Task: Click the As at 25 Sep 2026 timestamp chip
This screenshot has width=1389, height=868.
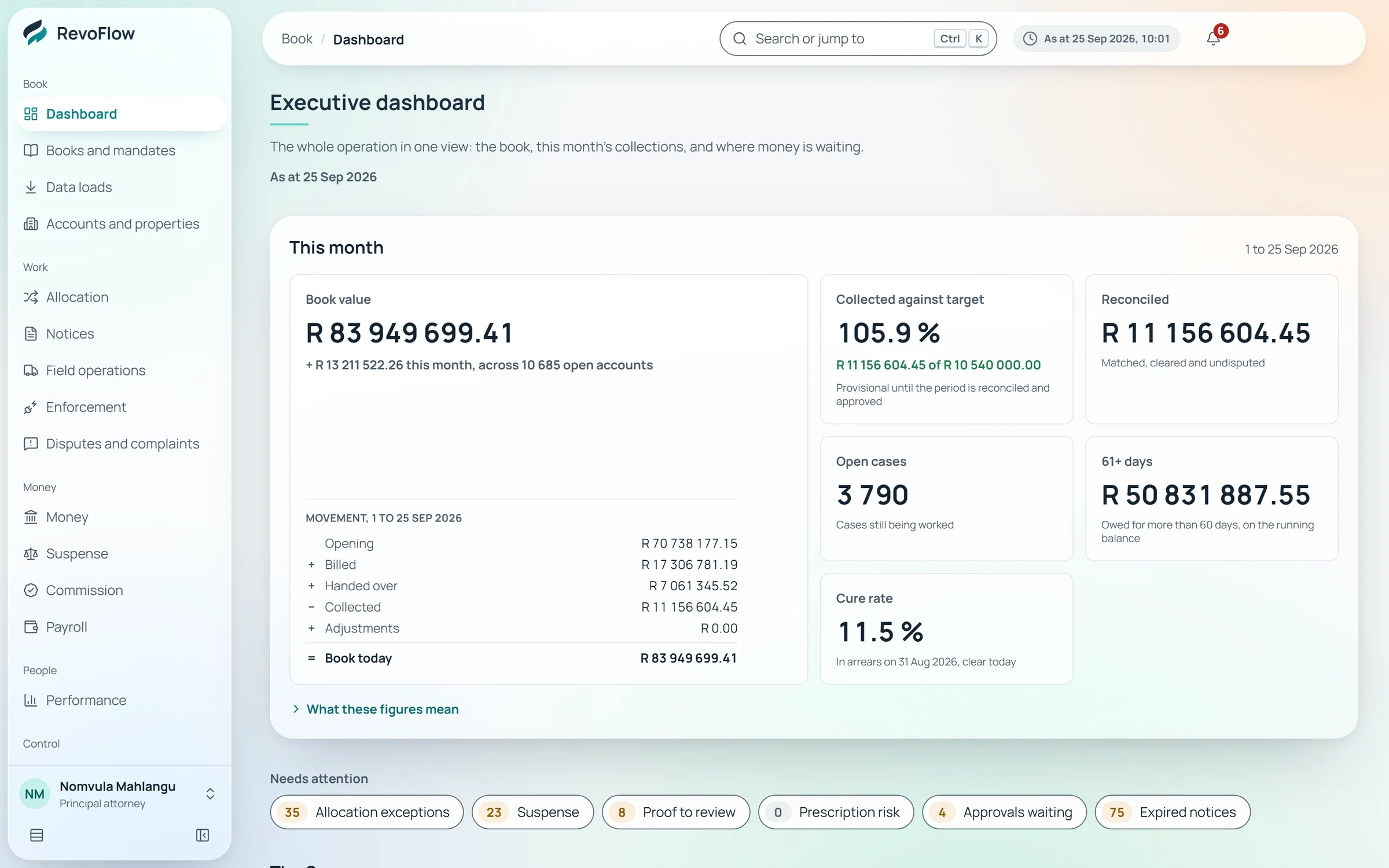Action: tap(1097, 39)
